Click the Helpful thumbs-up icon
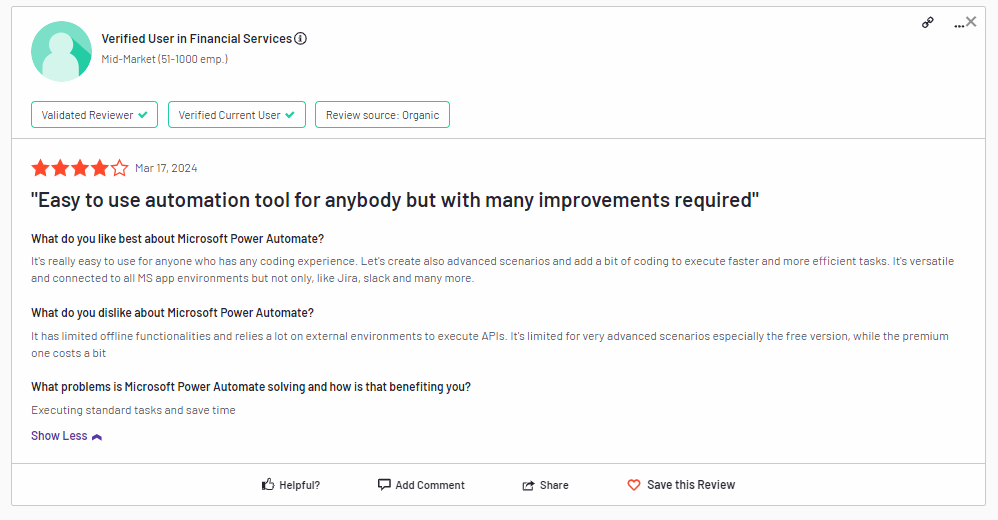This screenshot has height=520, width=998. [x=268, y=484]
